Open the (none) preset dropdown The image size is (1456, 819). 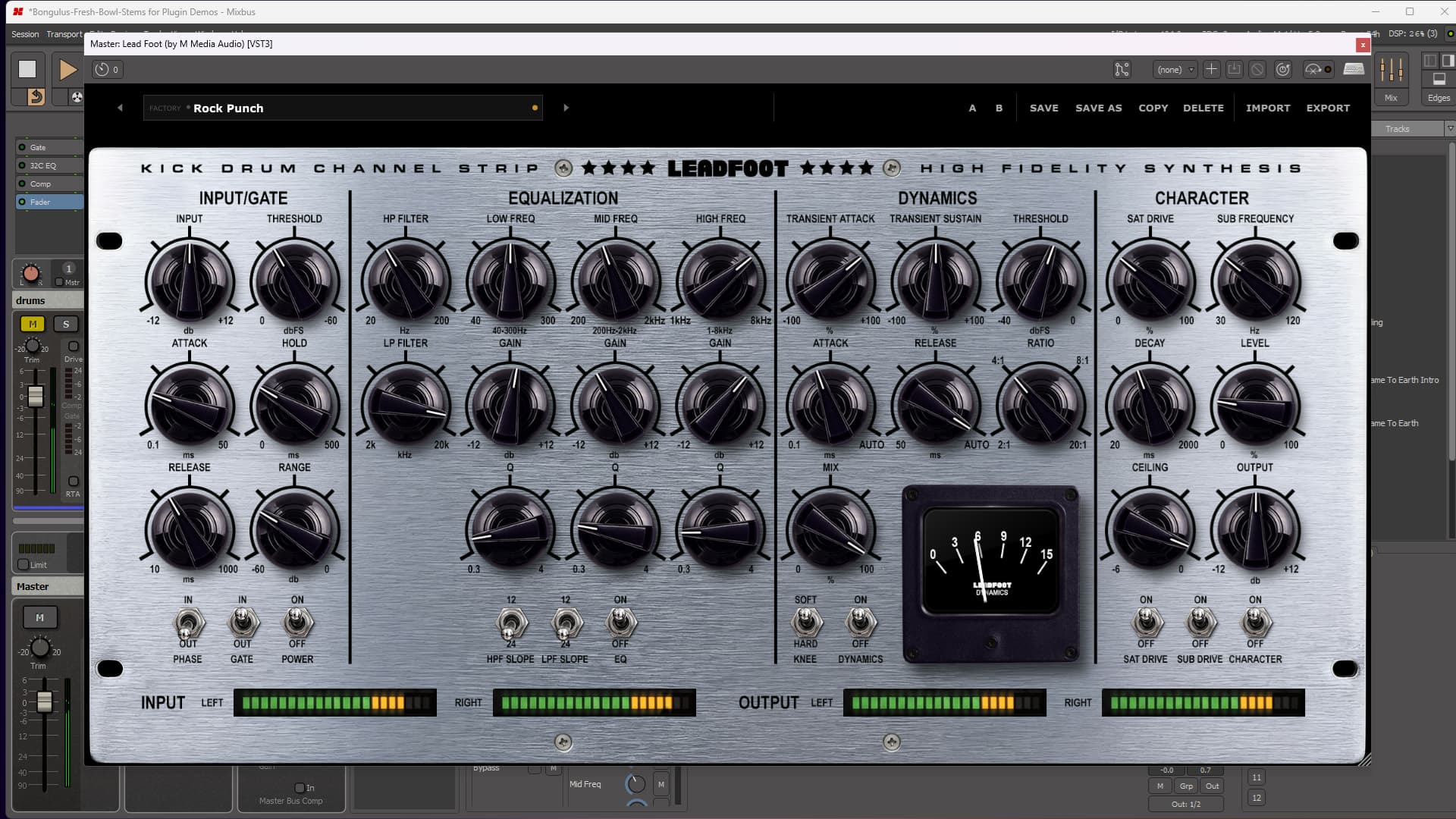pos(1175,70)
